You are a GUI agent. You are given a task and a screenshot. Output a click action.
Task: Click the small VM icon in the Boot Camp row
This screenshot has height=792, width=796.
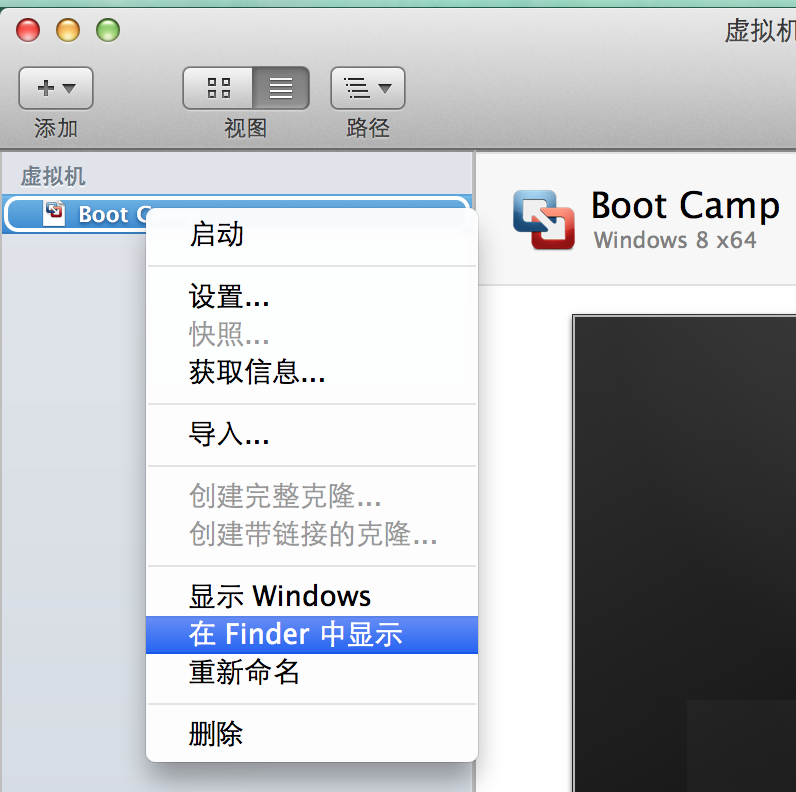tap(54, 213)
